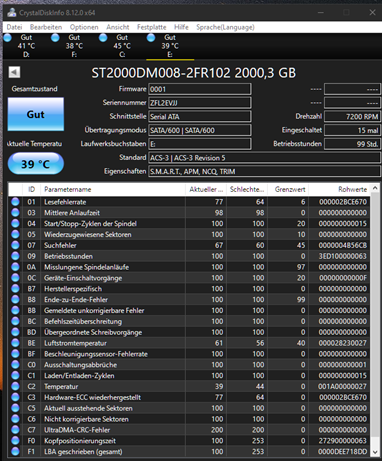Viewport: 382px width, 461px height.
Task: Click the Schlechte column header
Action: coord(247,189)
